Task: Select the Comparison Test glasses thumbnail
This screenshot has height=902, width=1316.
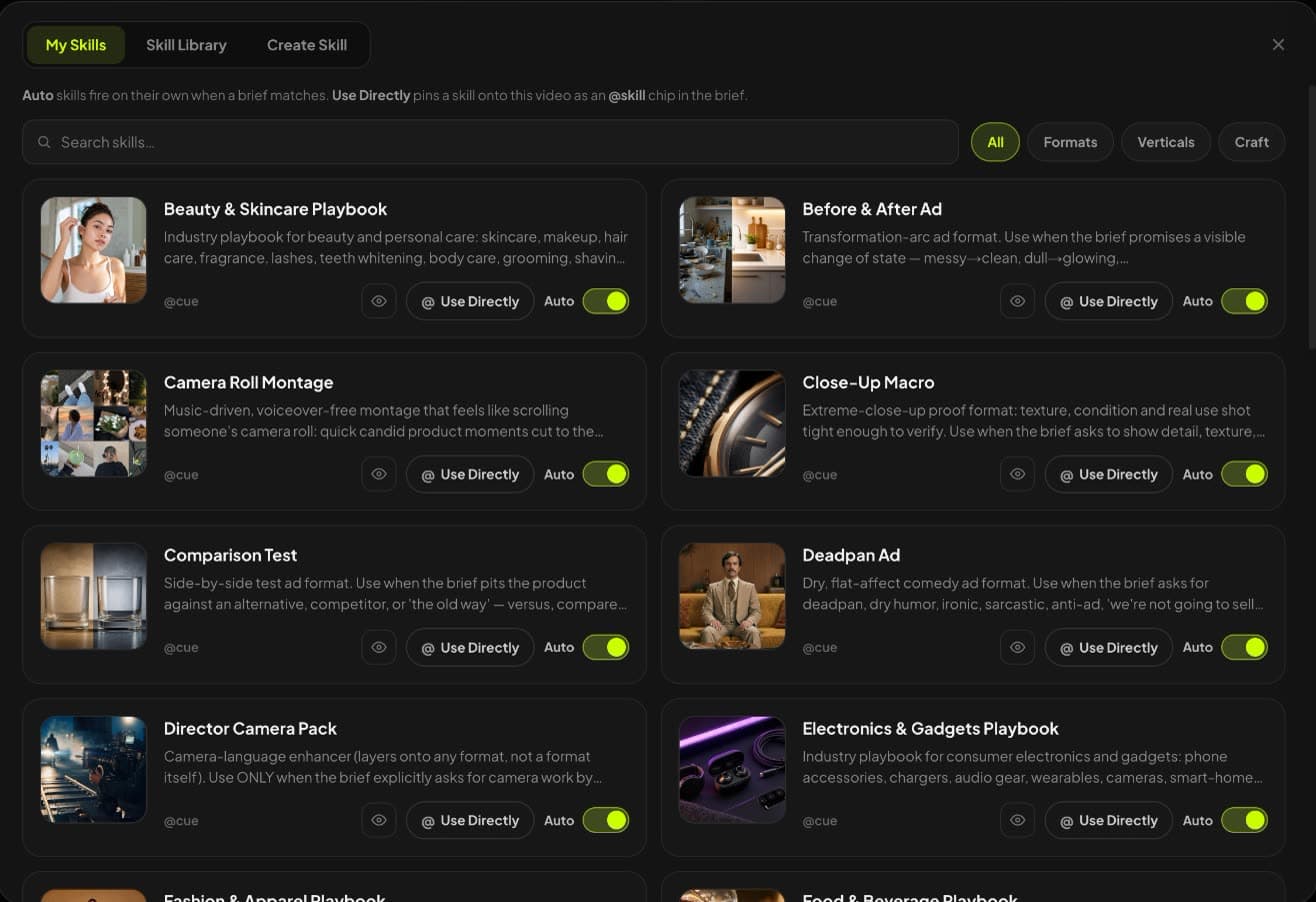Action: tap(93, 596)
